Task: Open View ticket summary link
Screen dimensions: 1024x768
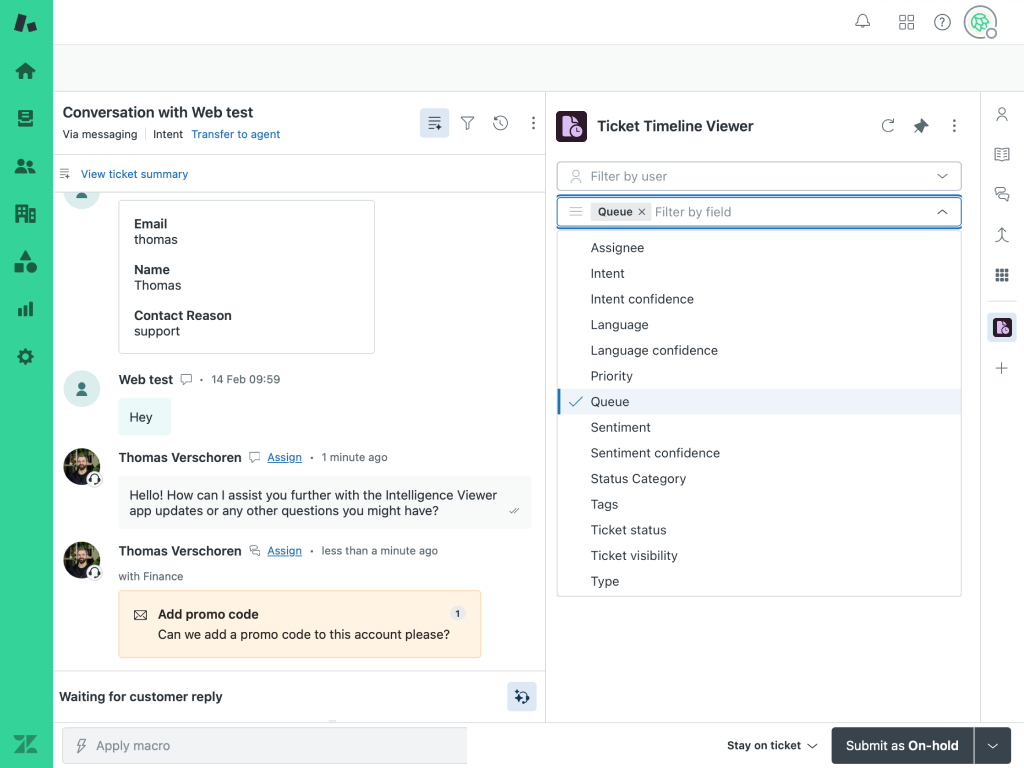Action: (x=134, y=174)
